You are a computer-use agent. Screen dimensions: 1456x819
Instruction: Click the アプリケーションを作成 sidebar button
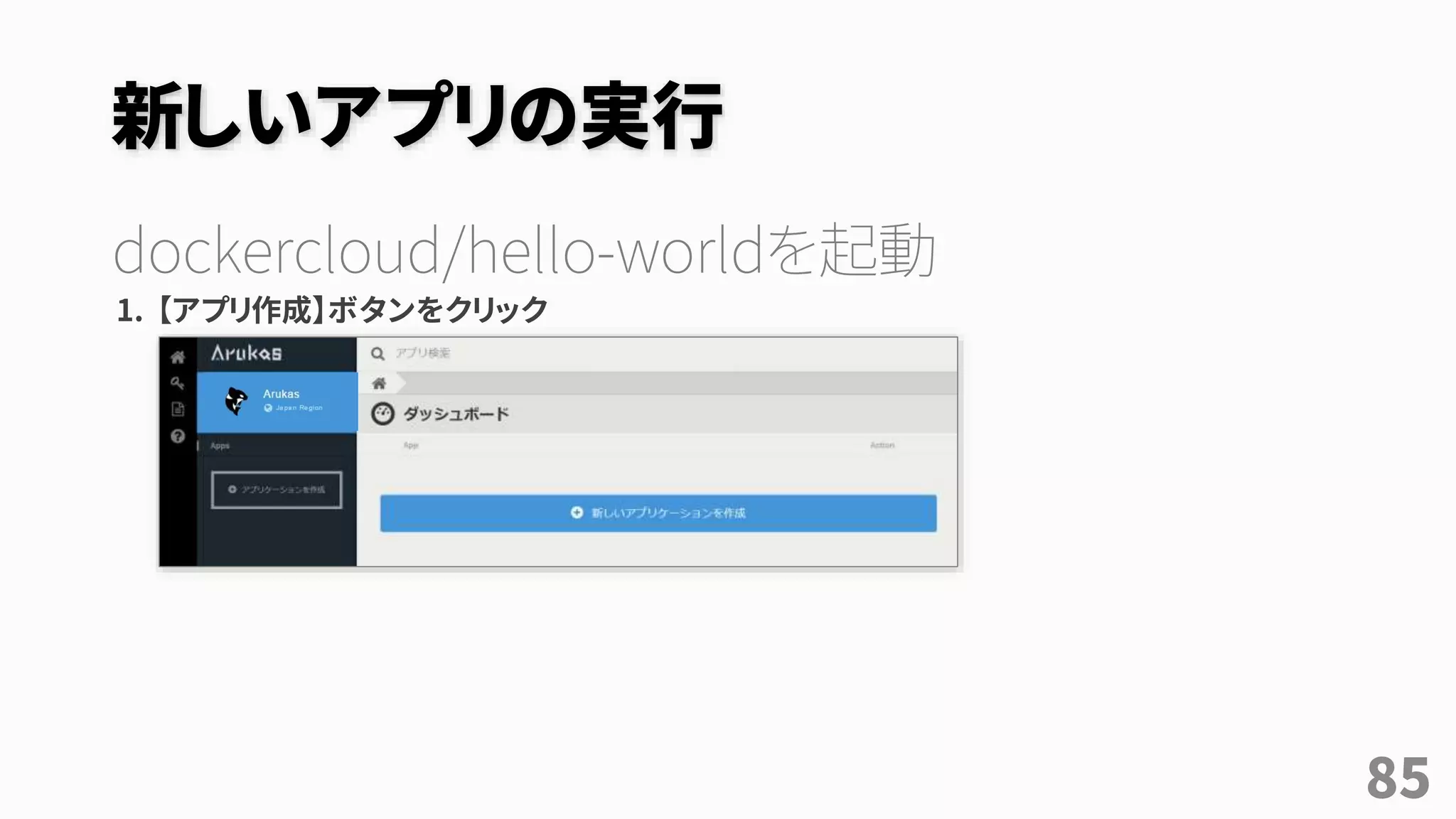[x=277, y=490]
